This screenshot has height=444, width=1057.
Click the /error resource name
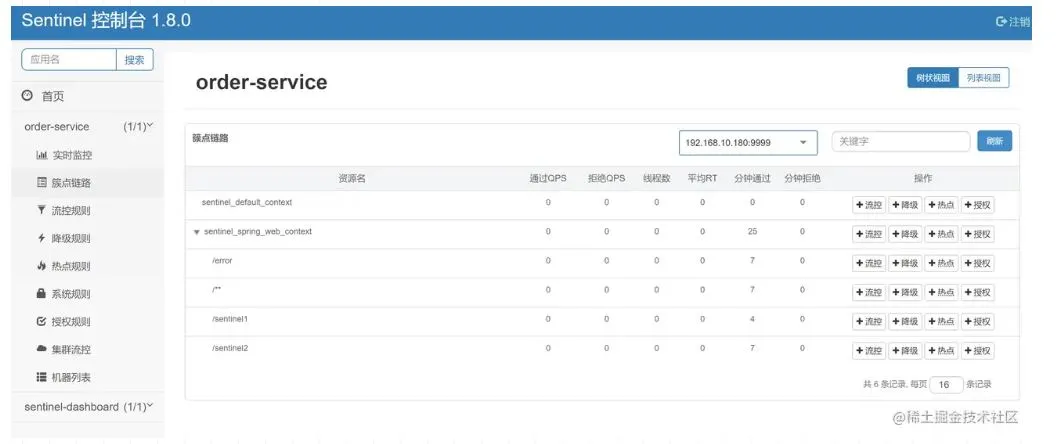tap(222, 261)
